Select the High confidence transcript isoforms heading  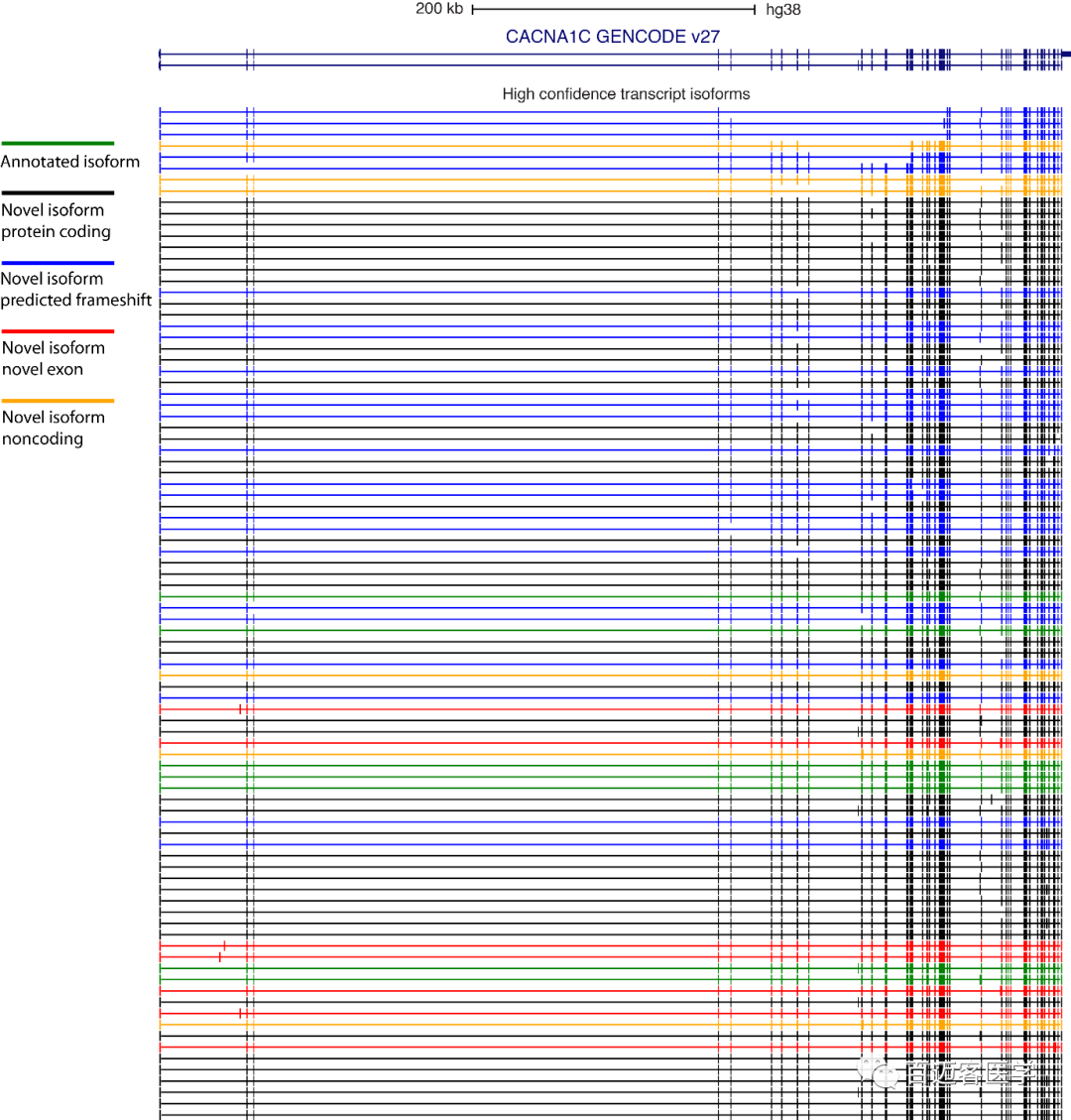[x=626, y=94]
